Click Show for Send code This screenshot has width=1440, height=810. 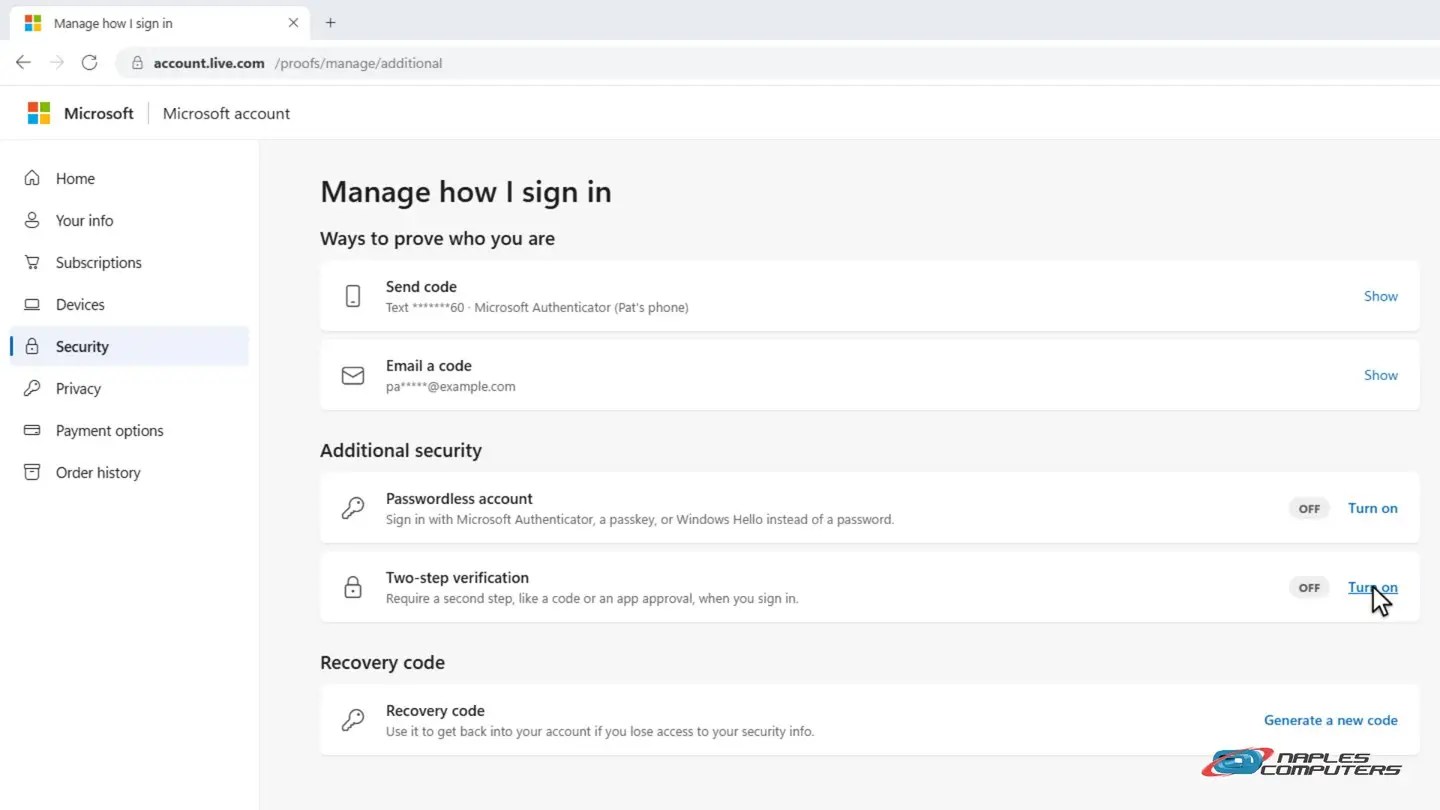[x=1381, y=296]
